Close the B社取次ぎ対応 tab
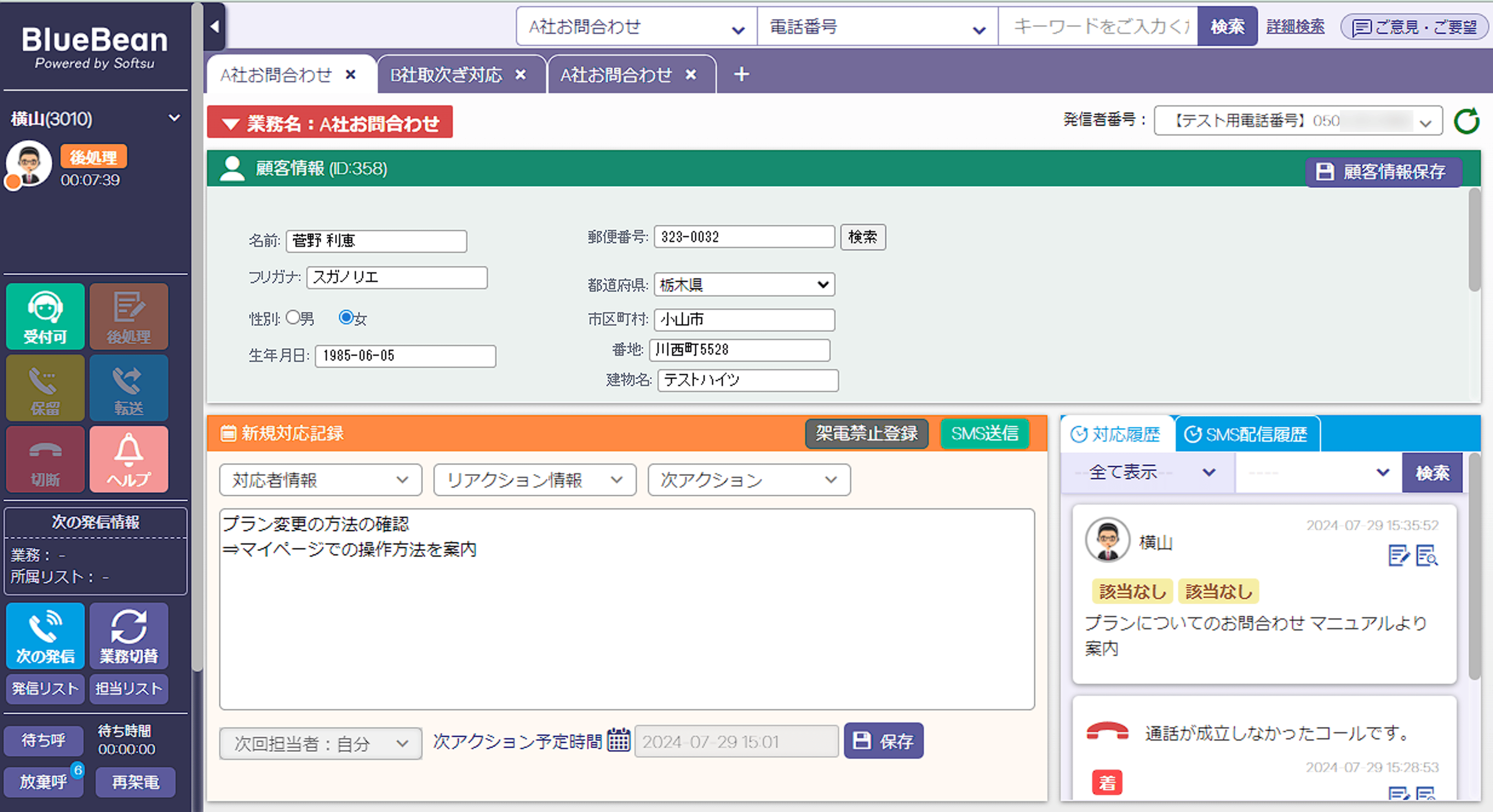 [x=521, y=75]
